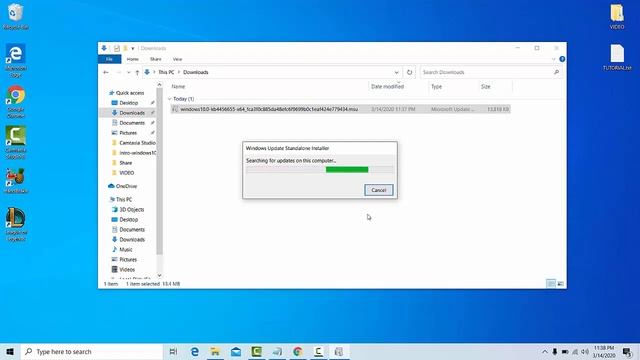Open Documents under Quick access
The image size is (640, 360).
pyautogui.click(x=132, y=123)
